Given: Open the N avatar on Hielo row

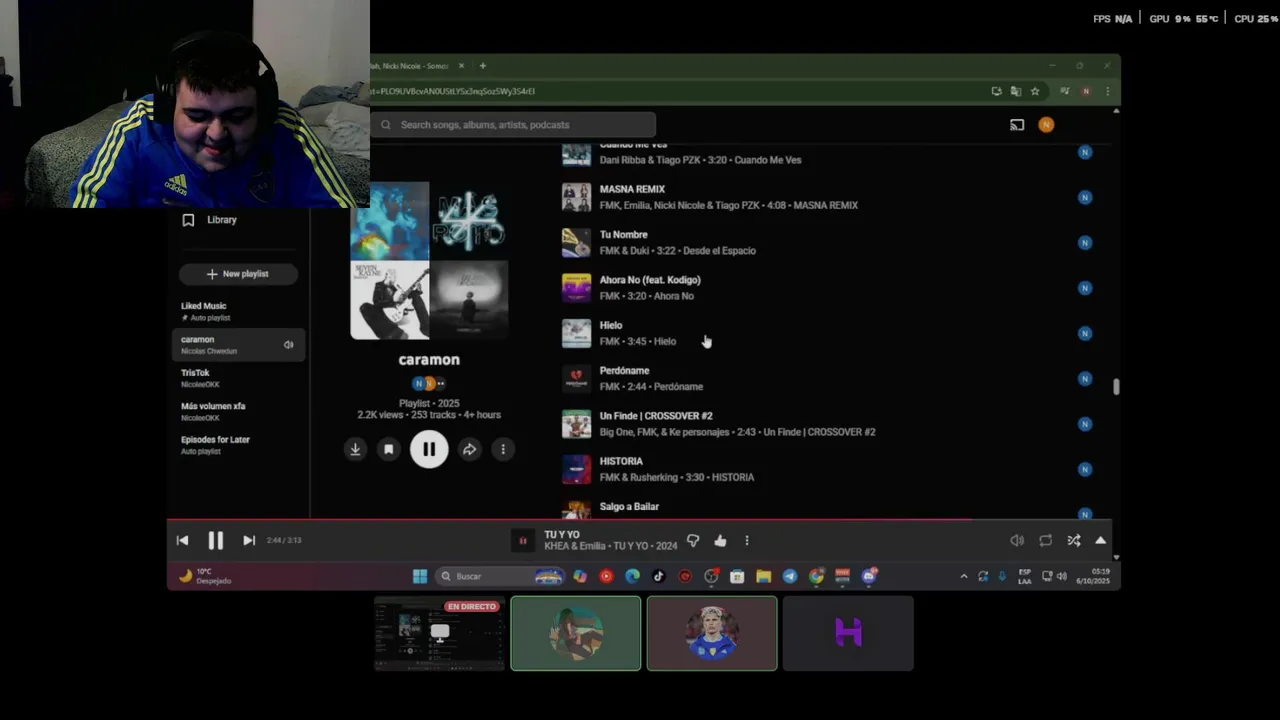Looking at the screenshot, I should [x=1085, y=333].
